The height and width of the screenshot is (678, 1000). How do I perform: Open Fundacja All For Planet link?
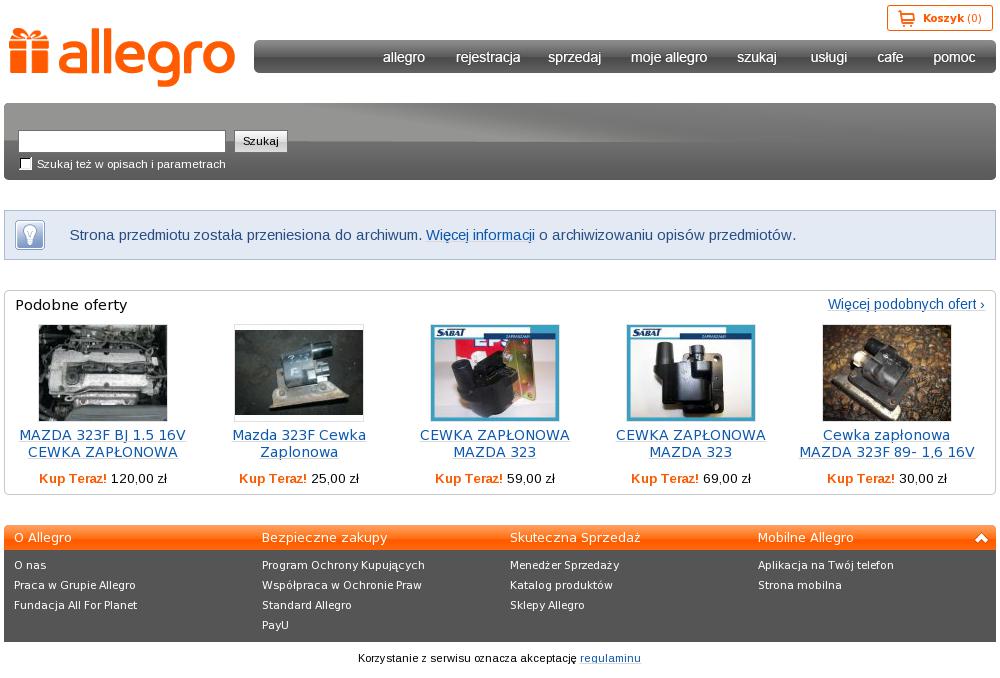tap(75, 605)
